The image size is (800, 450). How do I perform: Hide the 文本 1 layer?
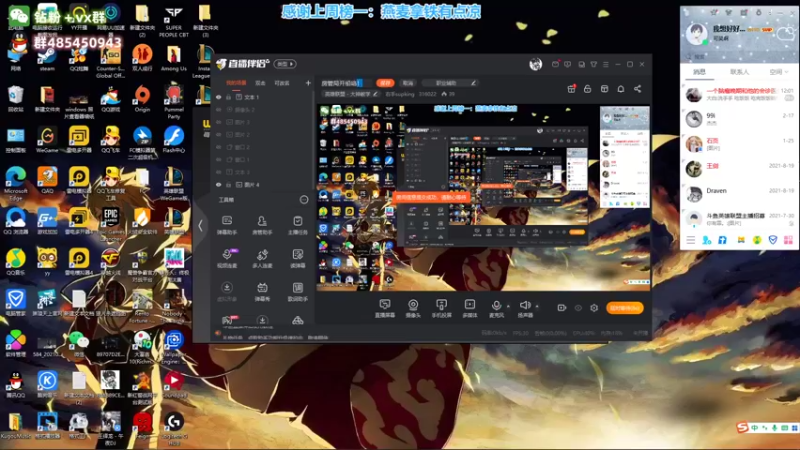pos(219,97)
